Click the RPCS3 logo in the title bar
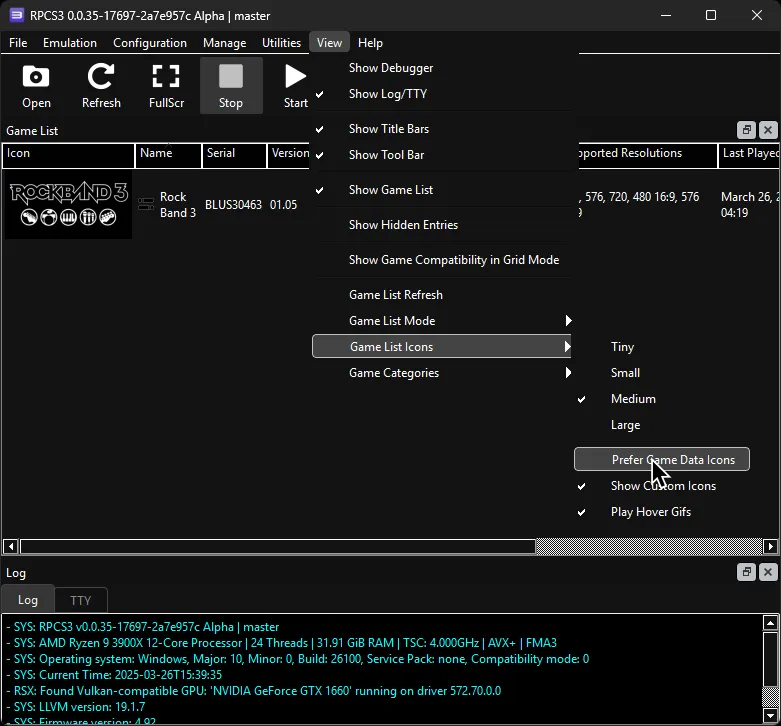781x726 pixels. [x=16, y=15]
